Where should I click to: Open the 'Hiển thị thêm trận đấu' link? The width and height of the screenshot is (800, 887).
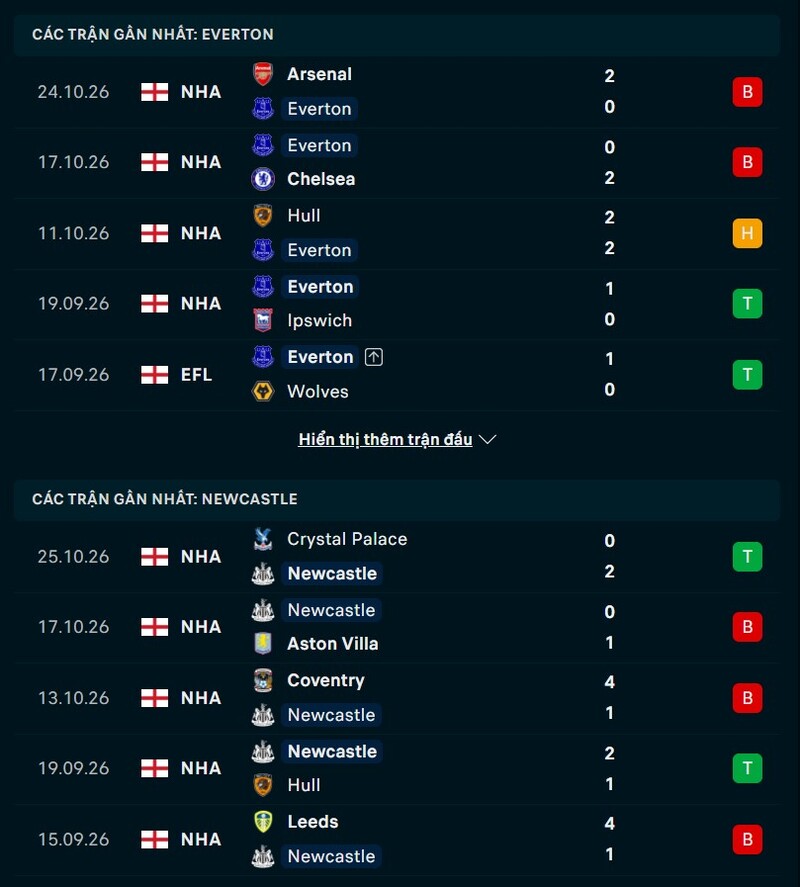385,440
